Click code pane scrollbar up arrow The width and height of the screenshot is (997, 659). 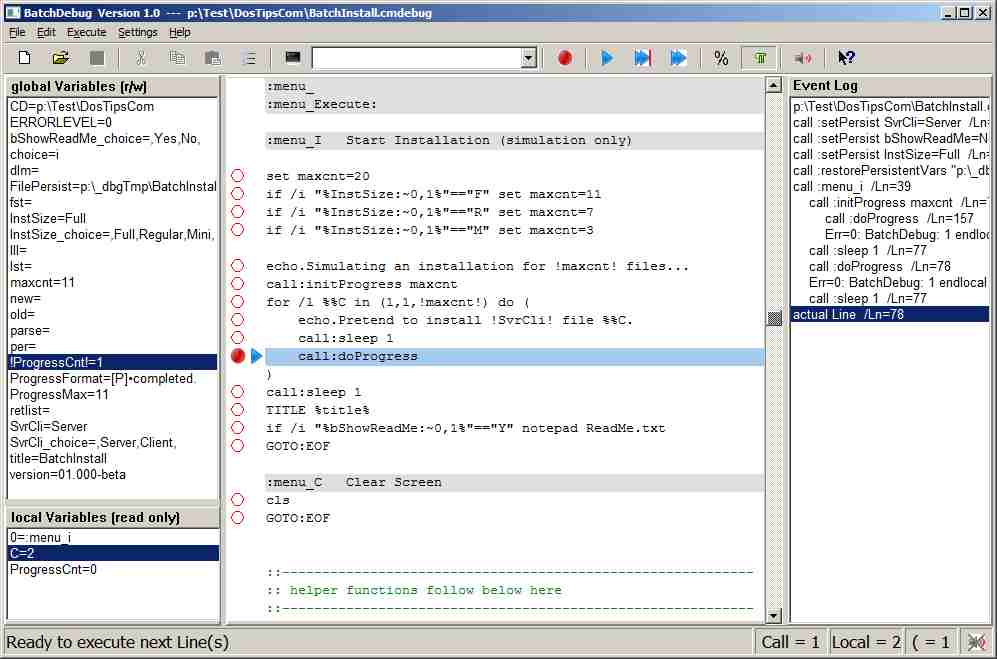[773, 85]
